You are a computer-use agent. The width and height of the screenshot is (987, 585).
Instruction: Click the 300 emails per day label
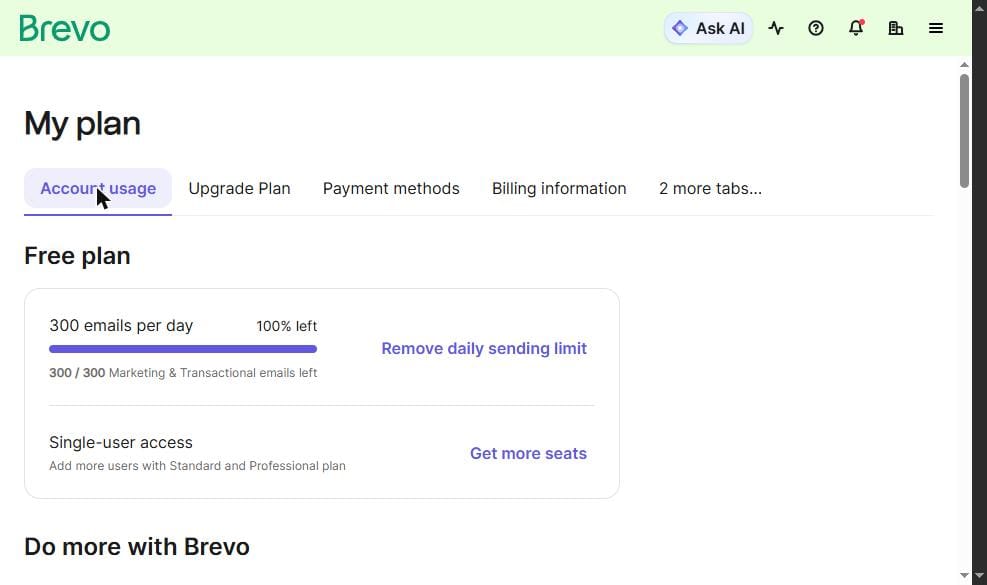(121, 326)
